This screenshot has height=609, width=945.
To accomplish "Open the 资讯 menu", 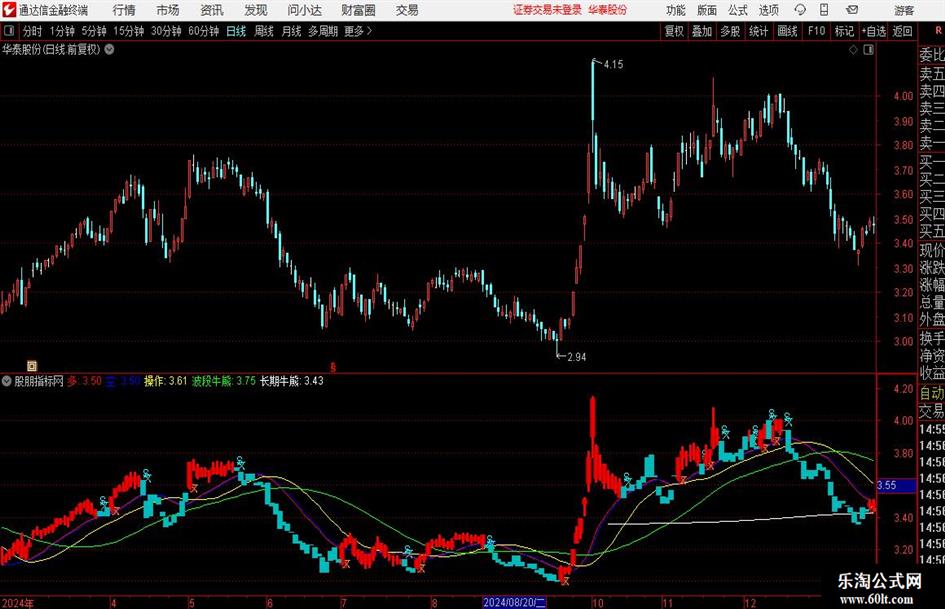I will click(x=212, y=10).
